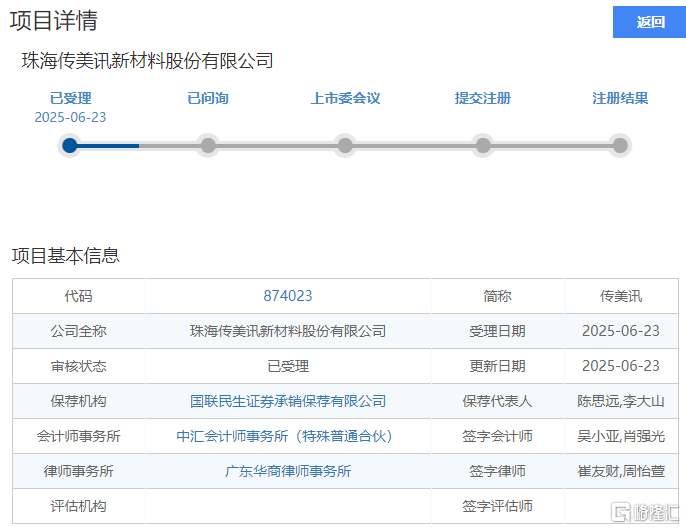This screenshot has height=529, width=686.
Task: Click the 崔友财,周怡萱 cell
Action: click(x=621, y=471)
